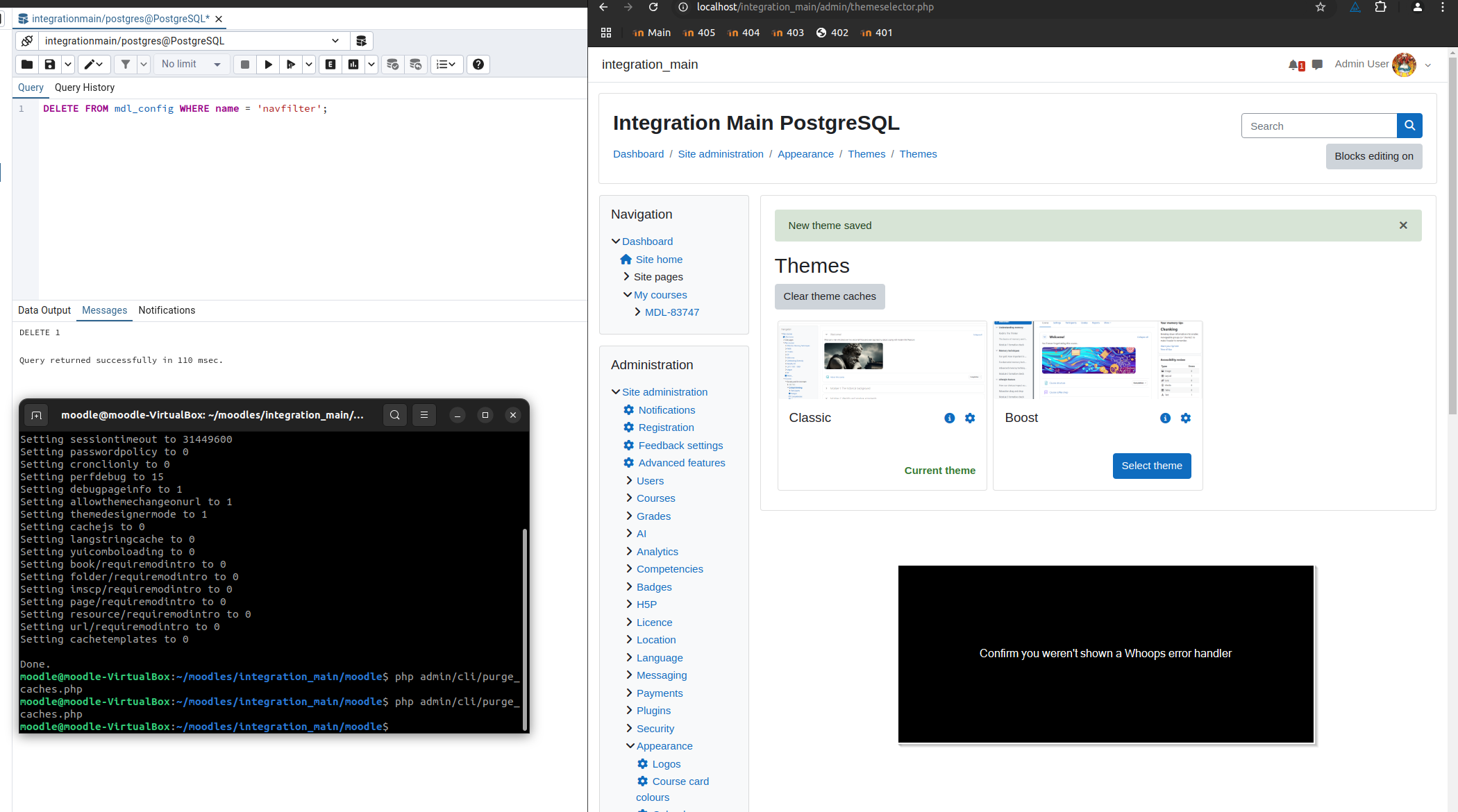Click Blocks editing on button
This screenshot has height=812, width=1458.
click(1374, 156)
